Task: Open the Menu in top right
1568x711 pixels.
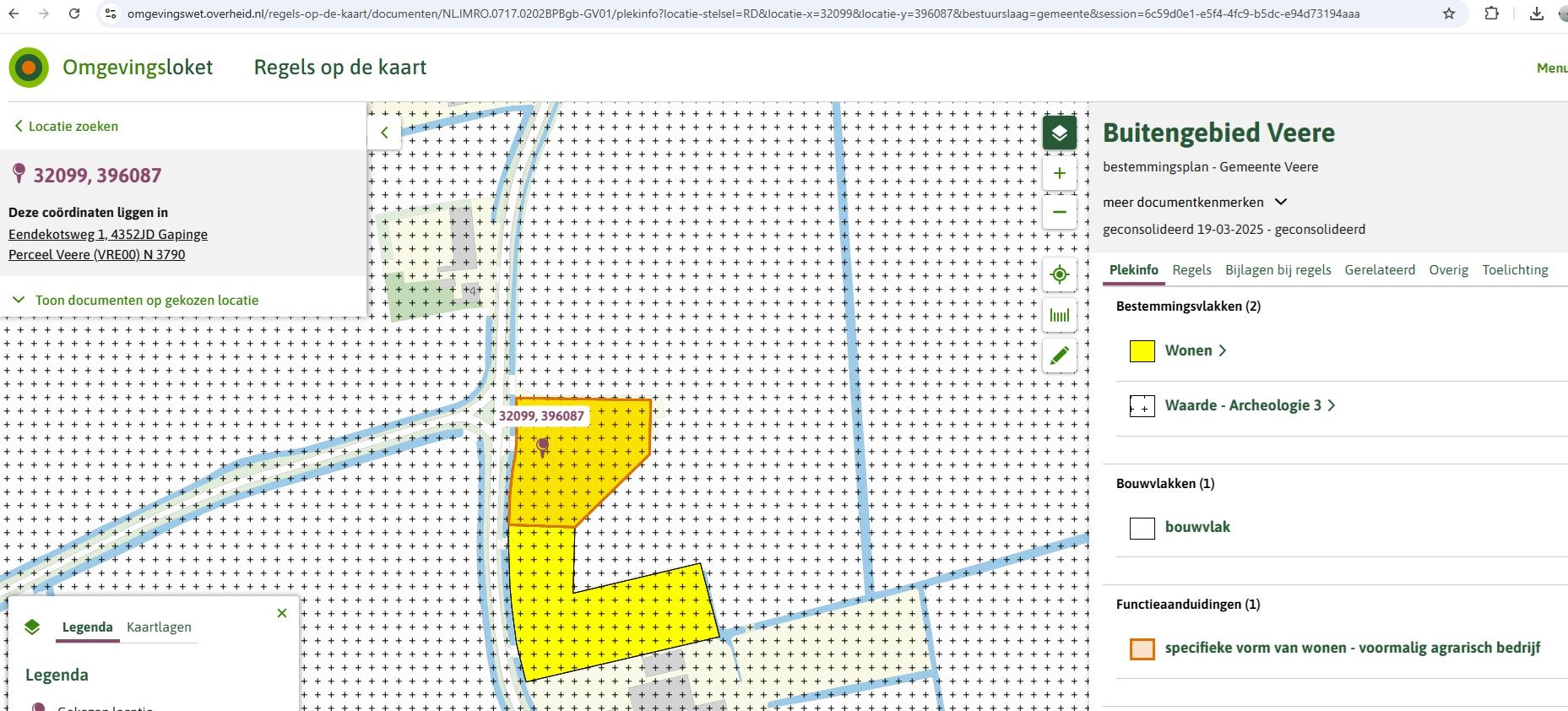Action: pos(1552,68)
